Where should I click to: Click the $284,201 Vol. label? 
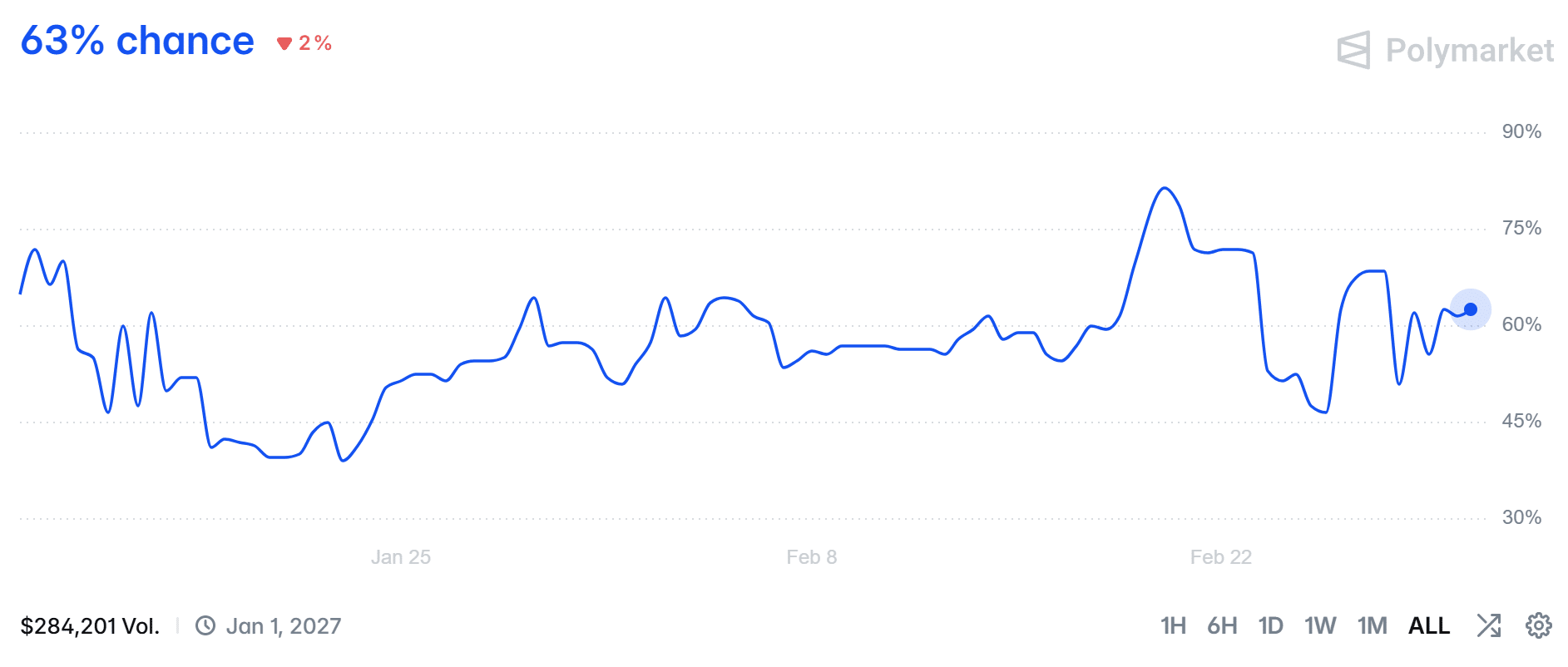tap(90, 626)
